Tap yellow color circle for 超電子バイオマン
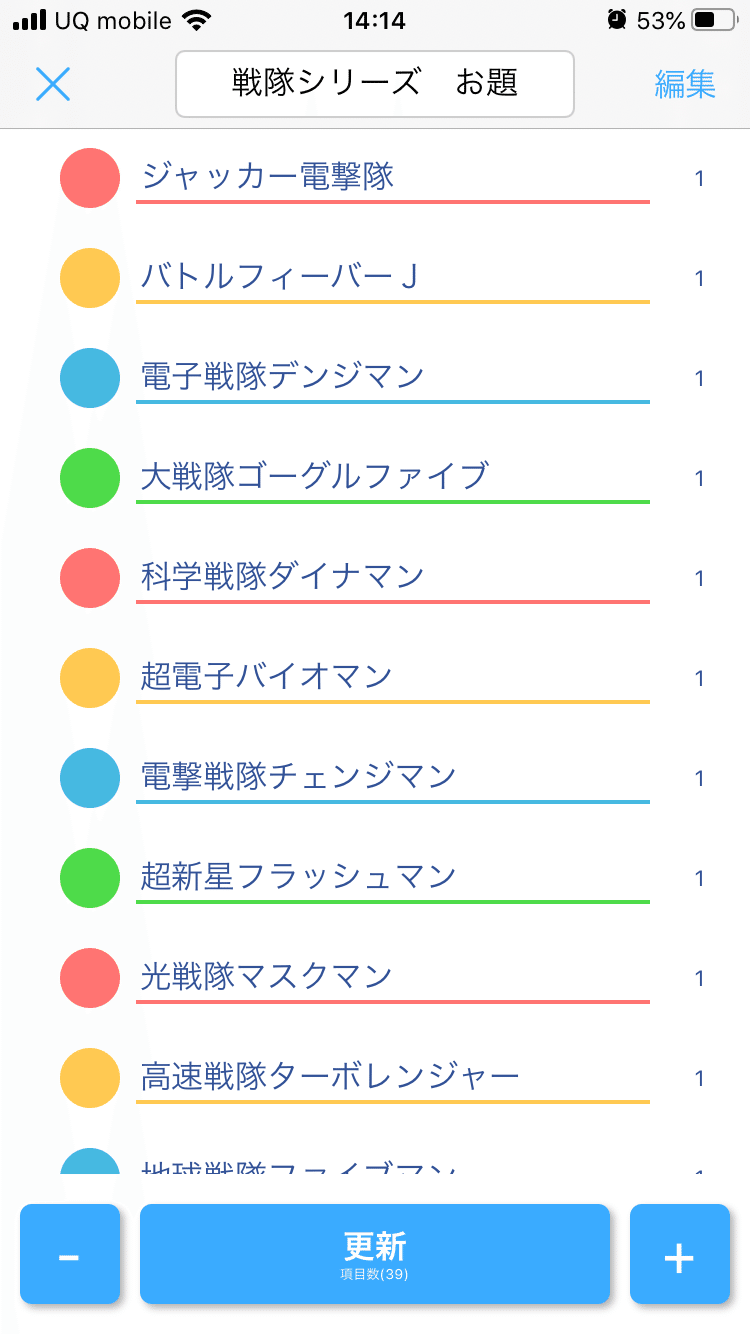The width and height of the screenshot is (750, 1334). coord(90,678)
